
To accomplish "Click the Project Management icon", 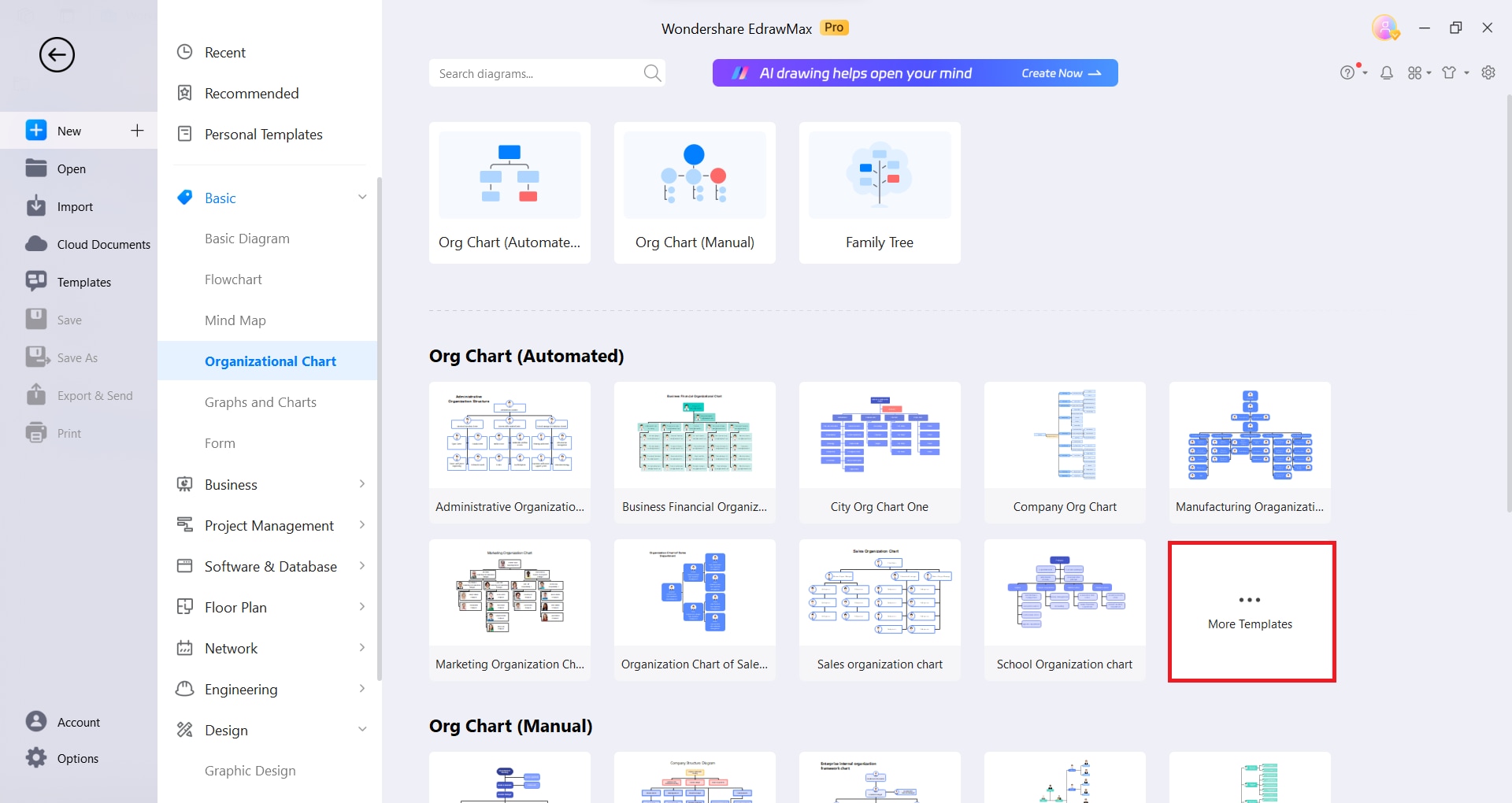I will tap(185, 525).
